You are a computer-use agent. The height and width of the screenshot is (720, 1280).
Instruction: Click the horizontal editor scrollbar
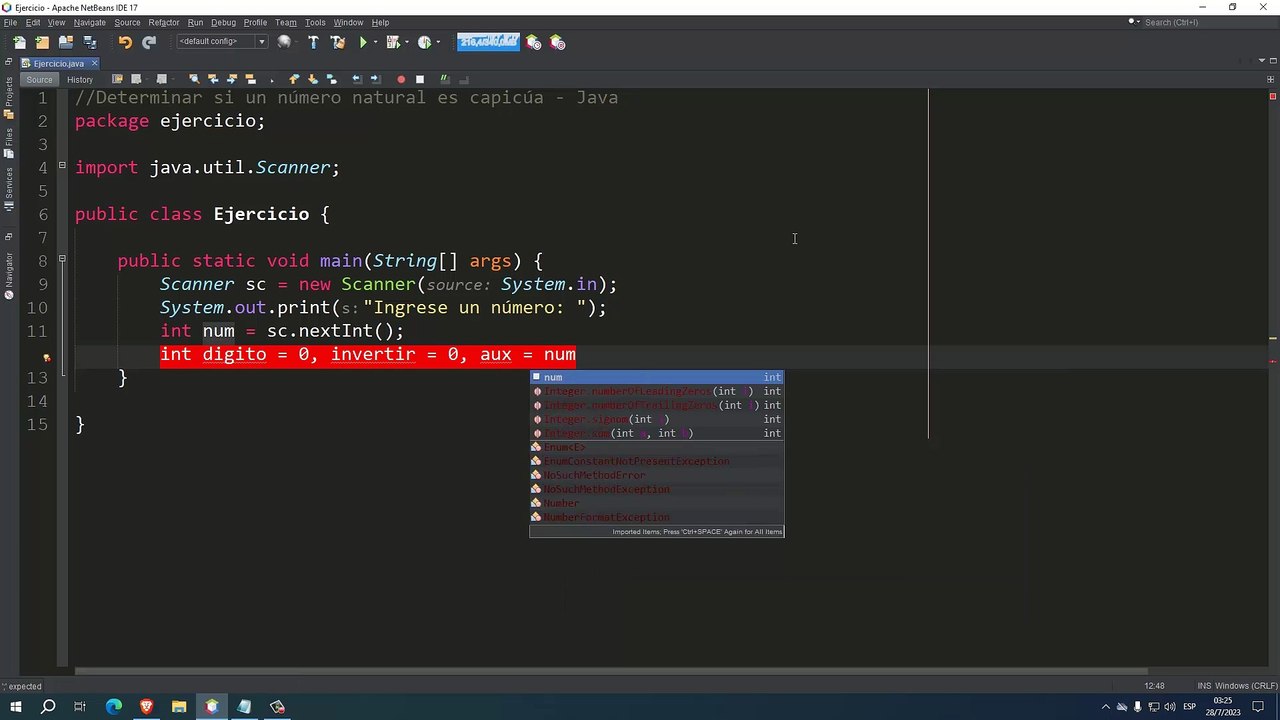click(610, 671)
